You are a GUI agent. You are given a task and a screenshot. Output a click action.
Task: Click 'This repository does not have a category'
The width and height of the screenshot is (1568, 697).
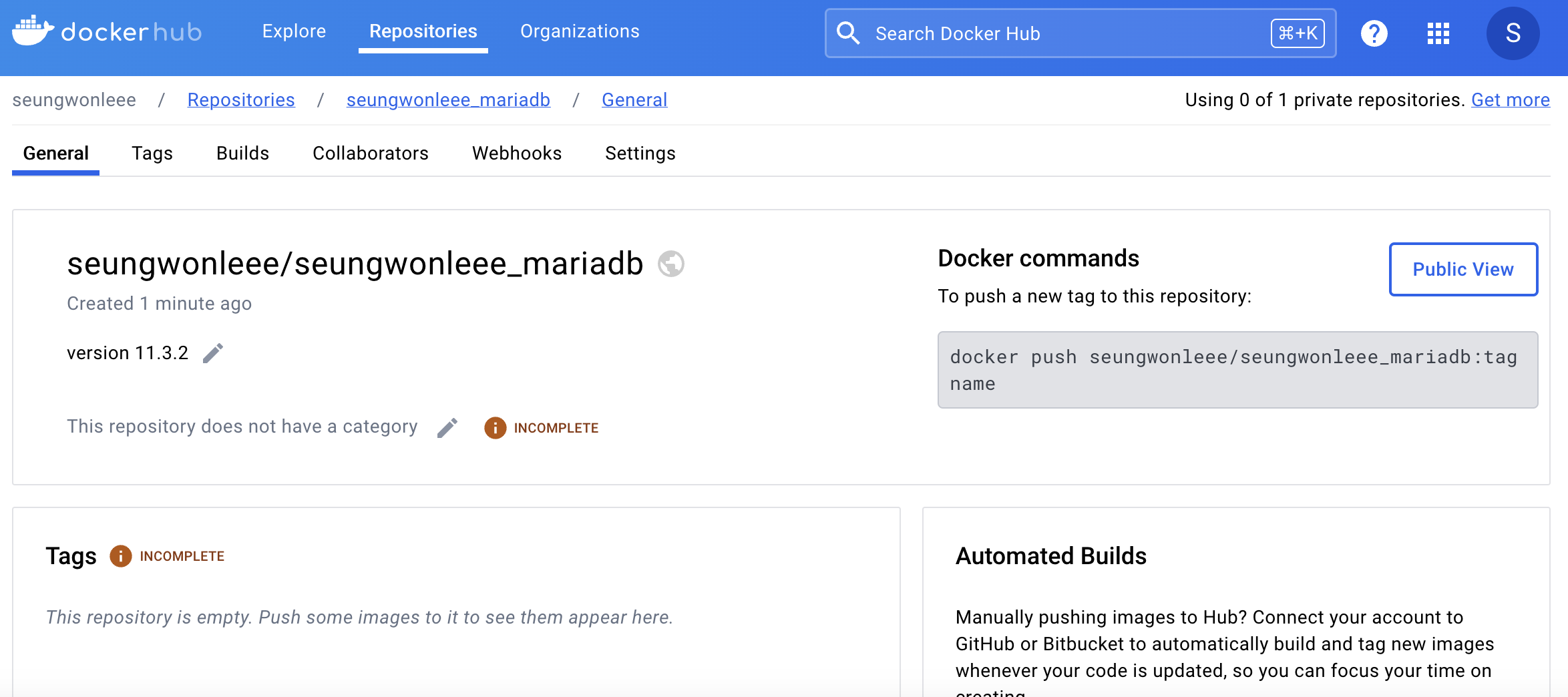coord(242,427)
